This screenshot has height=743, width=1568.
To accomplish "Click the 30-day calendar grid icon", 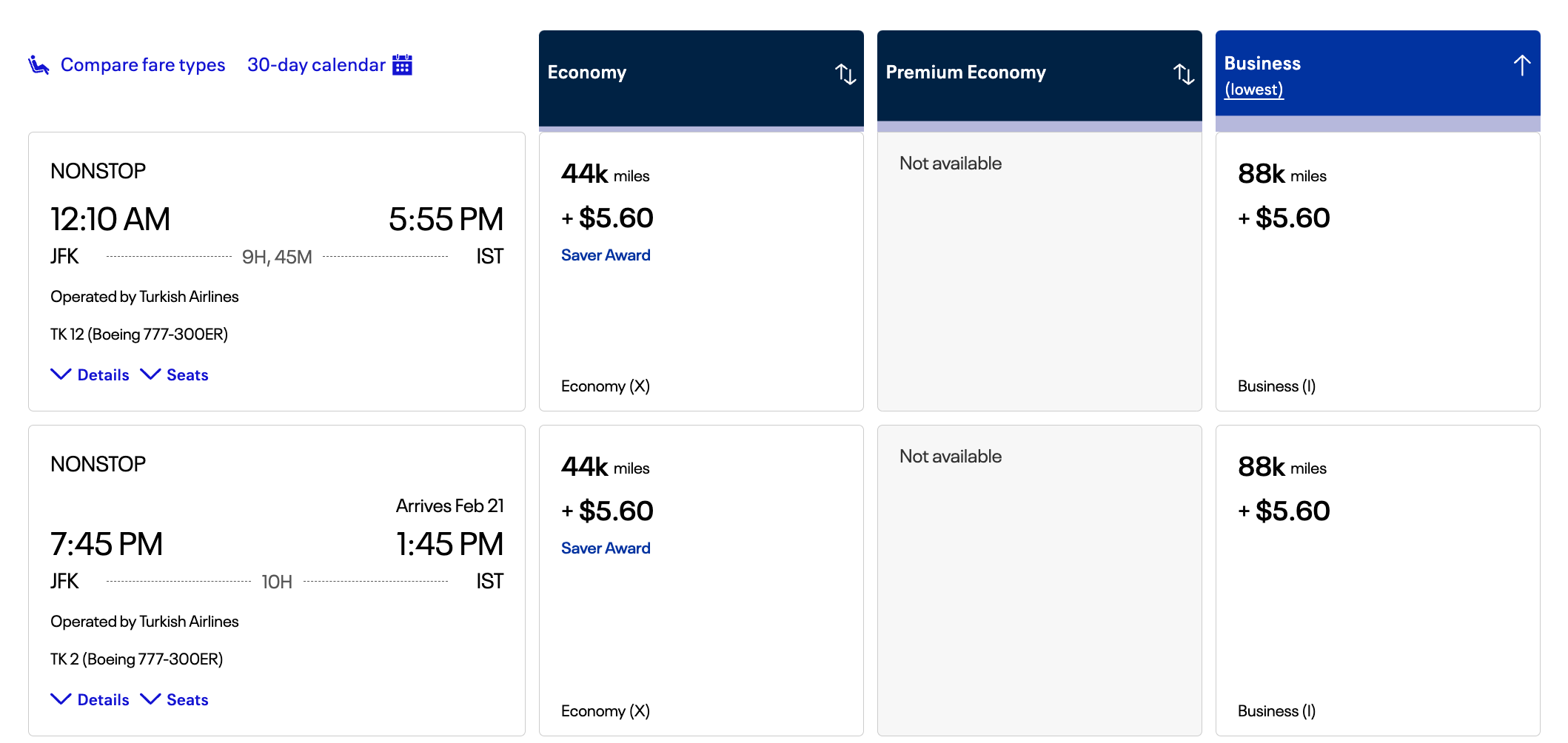I will [x=402, y=65].
